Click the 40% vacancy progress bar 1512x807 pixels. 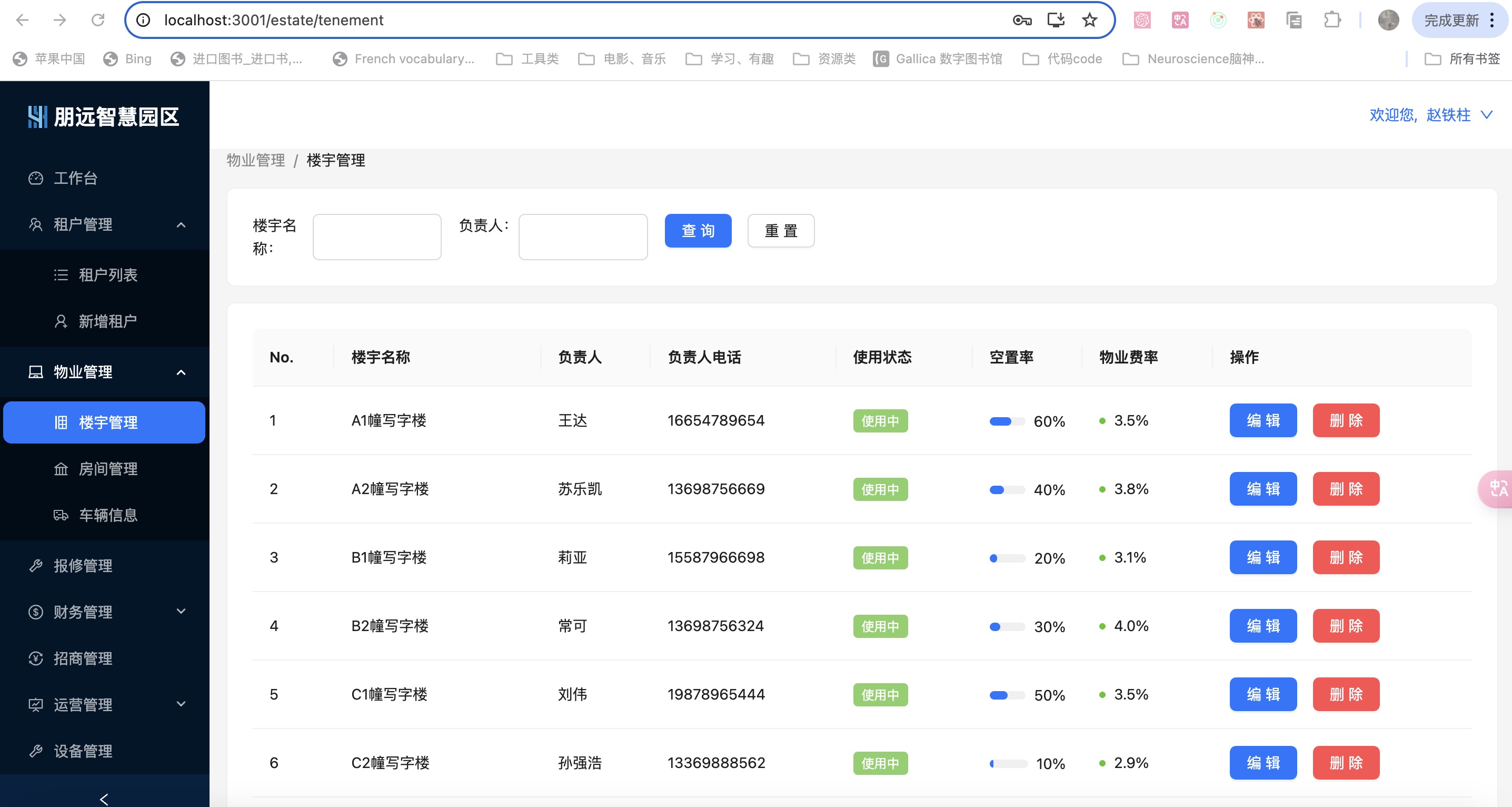(1007, 490)
